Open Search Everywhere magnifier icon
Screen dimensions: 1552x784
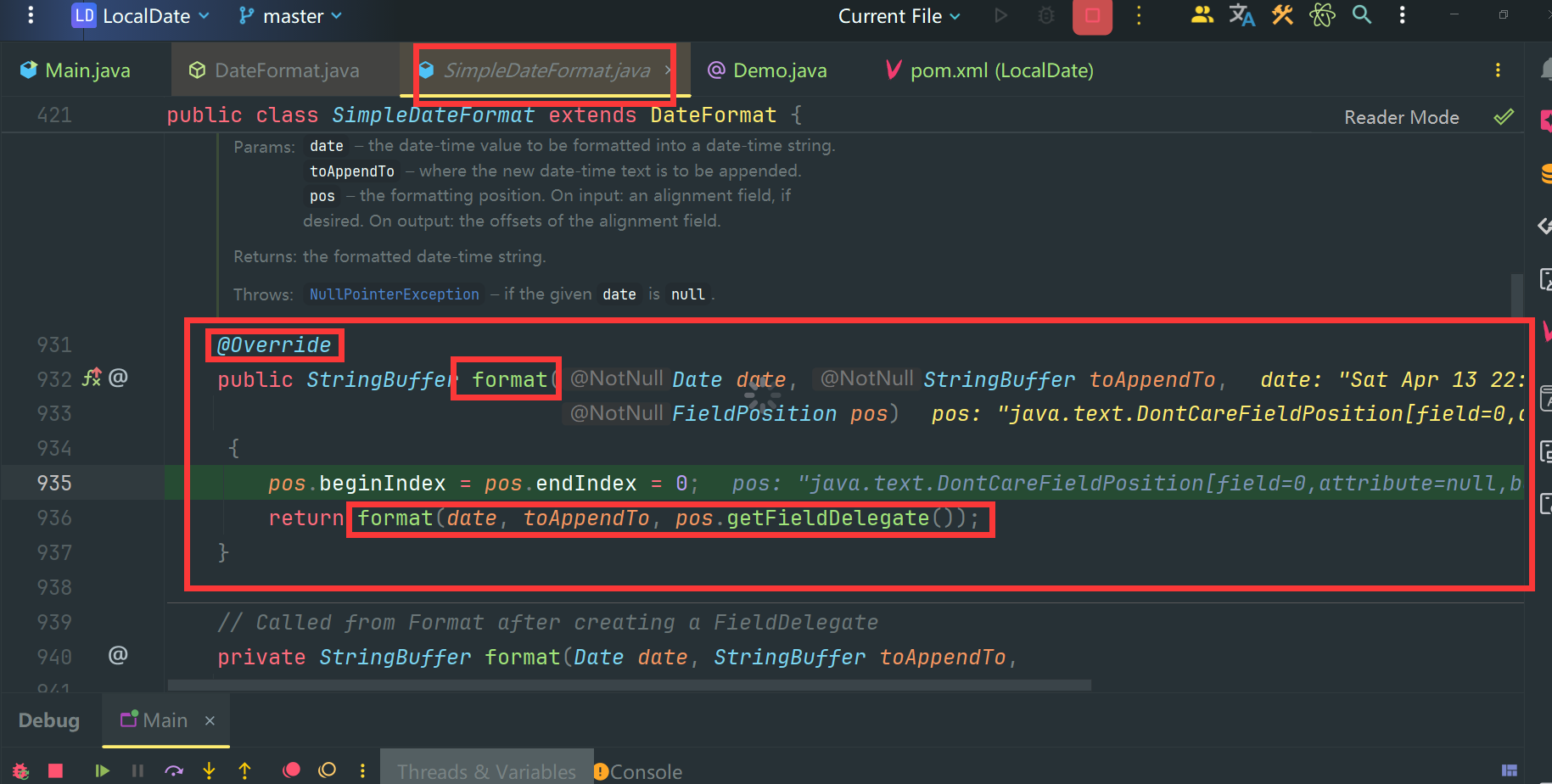click(1362, 14)
